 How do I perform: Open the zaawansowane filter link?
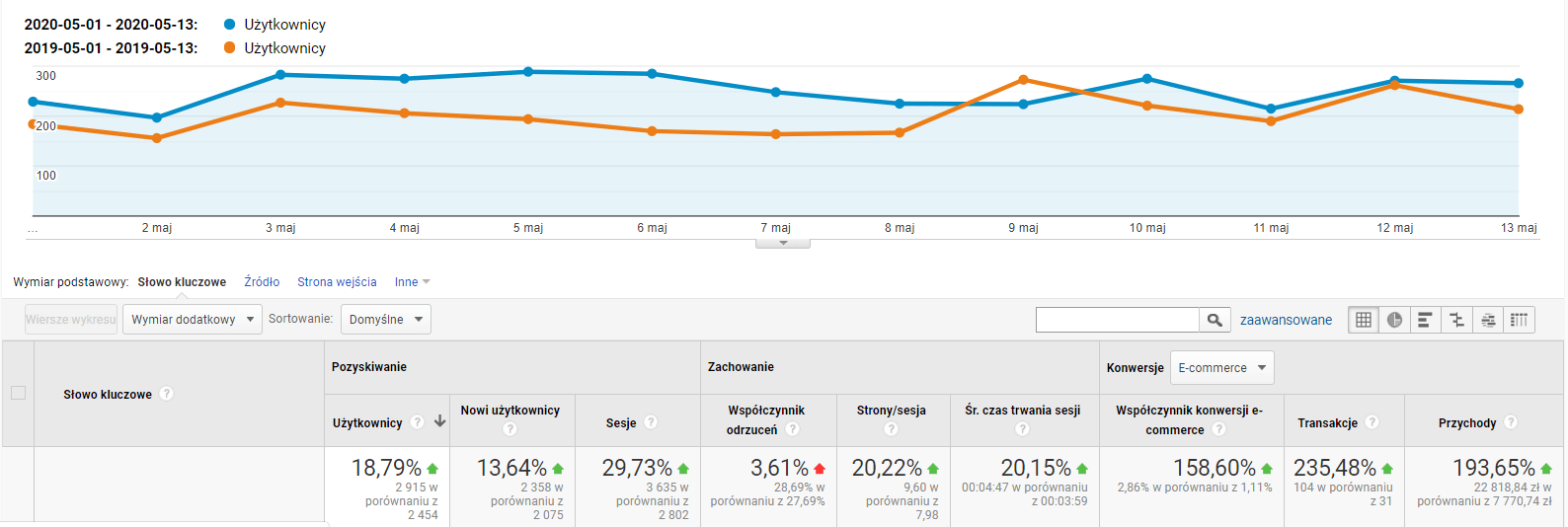click(x=1286, y=320)
